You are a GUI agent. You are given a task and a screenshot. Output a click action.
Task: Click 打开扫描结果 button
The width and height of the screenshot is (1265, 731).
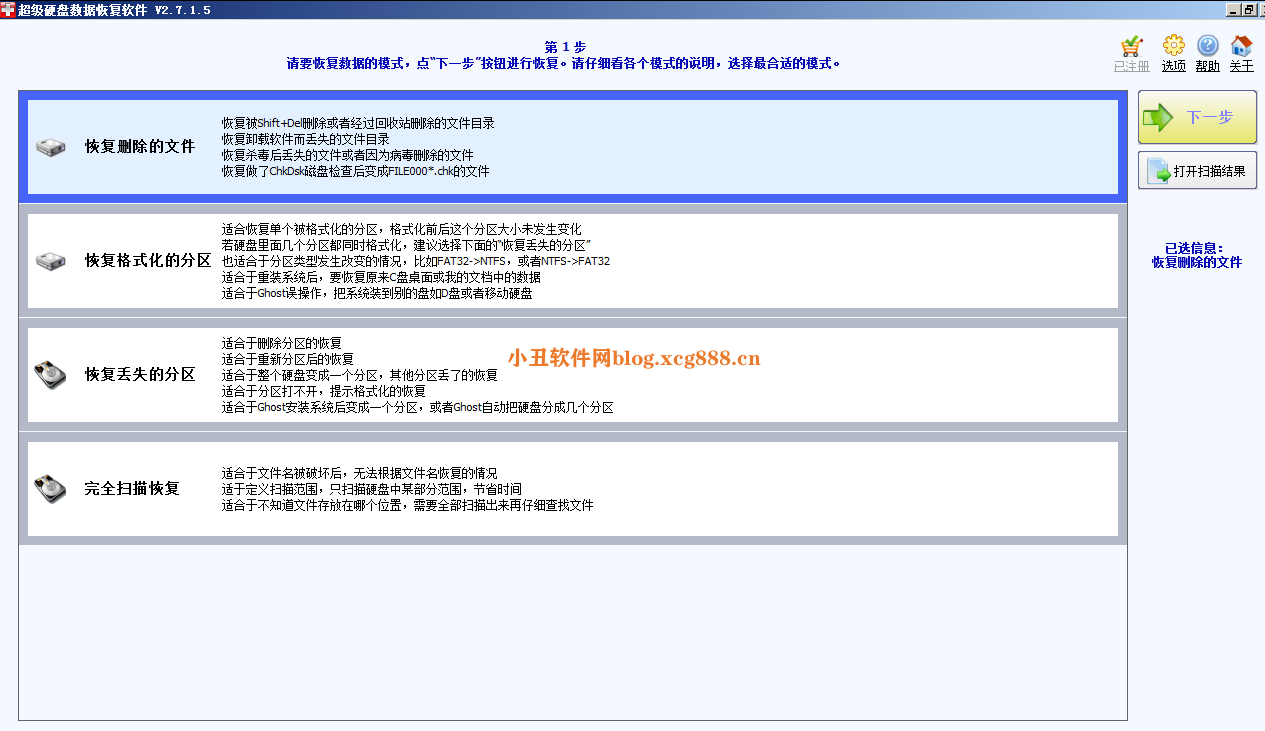pos(1197,171)
